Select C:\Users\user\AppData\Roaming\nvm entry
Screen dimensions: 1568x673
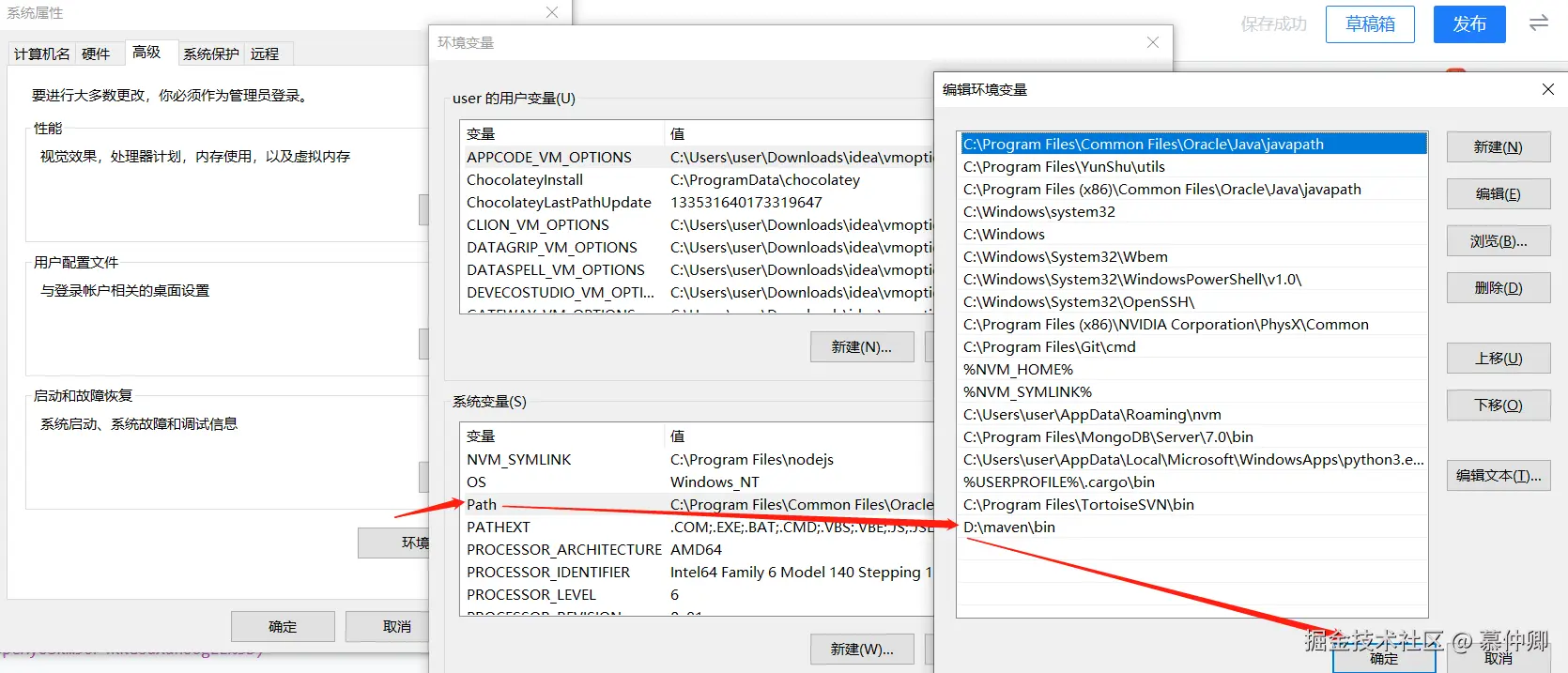(x=1192, y=414)
